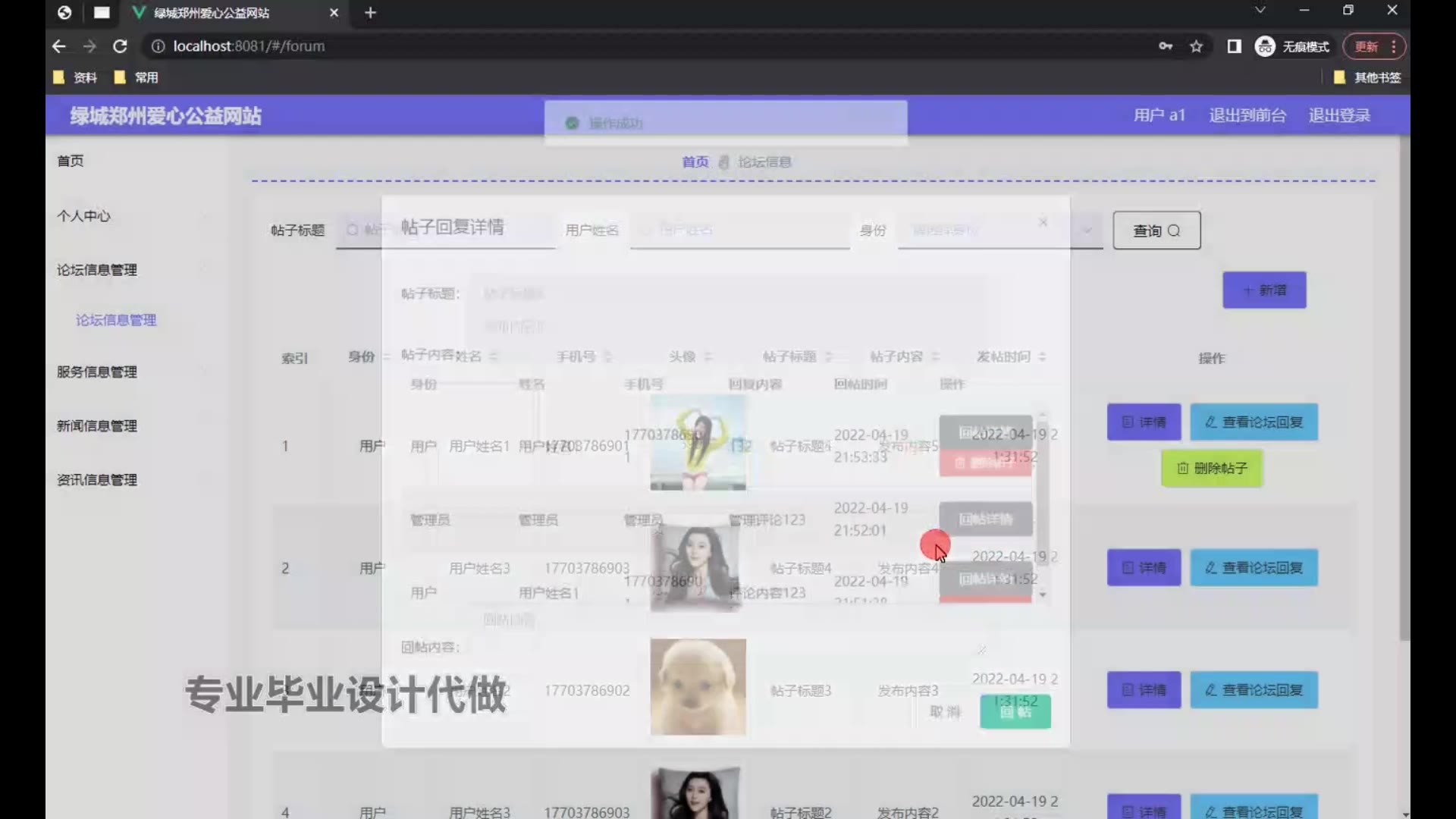
Task: Click the green 回帖 submit button
Action: tap(1015, 711)
